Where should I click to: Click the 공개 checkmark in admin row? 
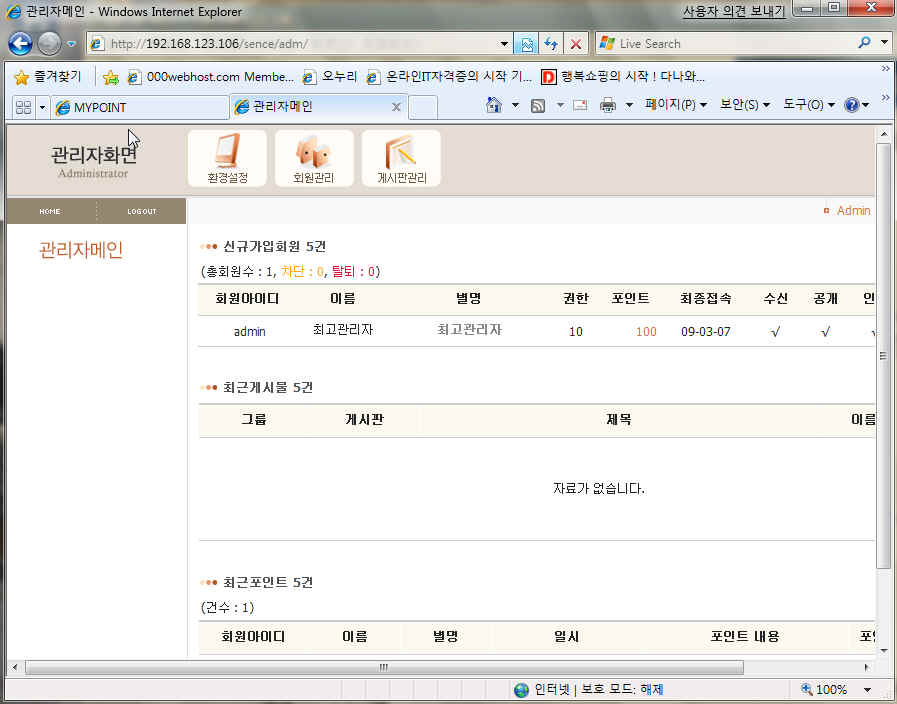tap(825, 332)
